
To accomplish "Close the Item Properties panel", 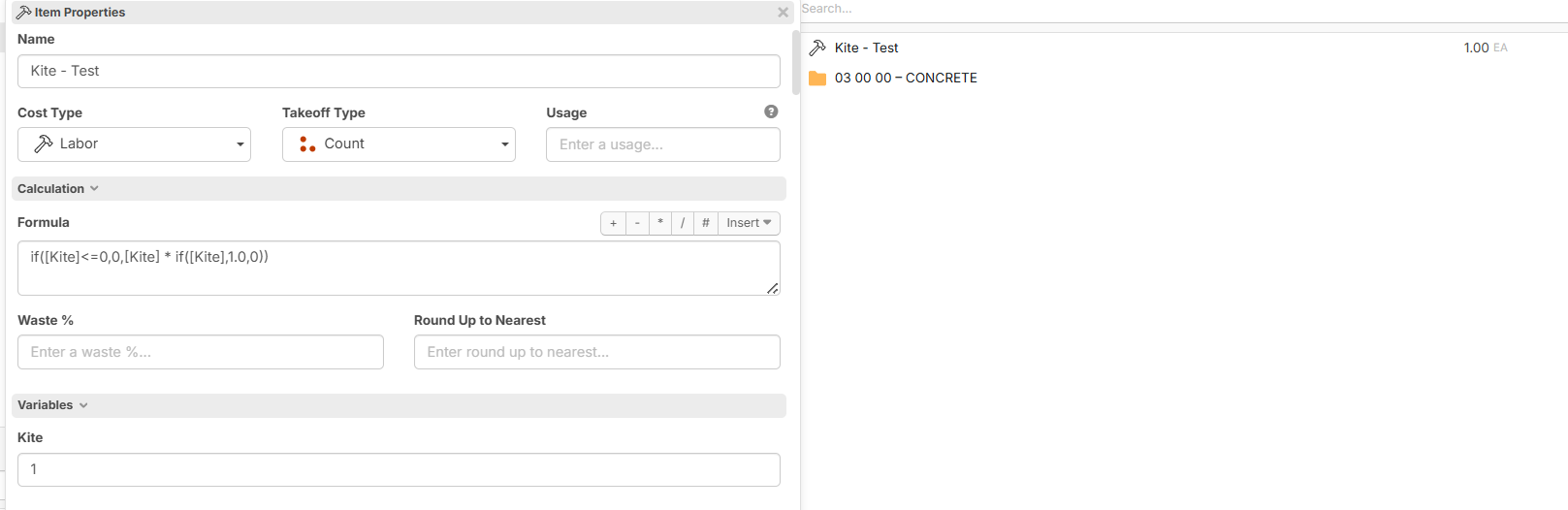I will 783,13.
